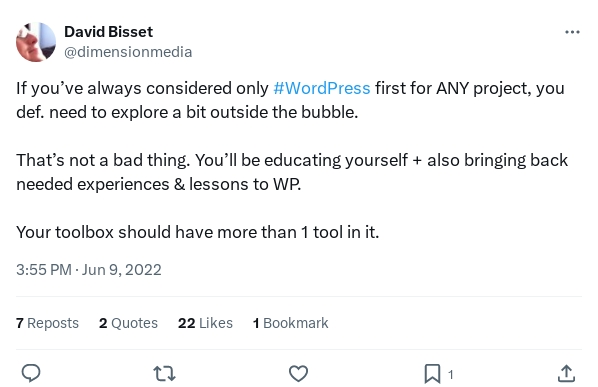The height and width of the screenshot is (387, 598).
Task: View the 2 Quotes list
Action: point(128,323)
